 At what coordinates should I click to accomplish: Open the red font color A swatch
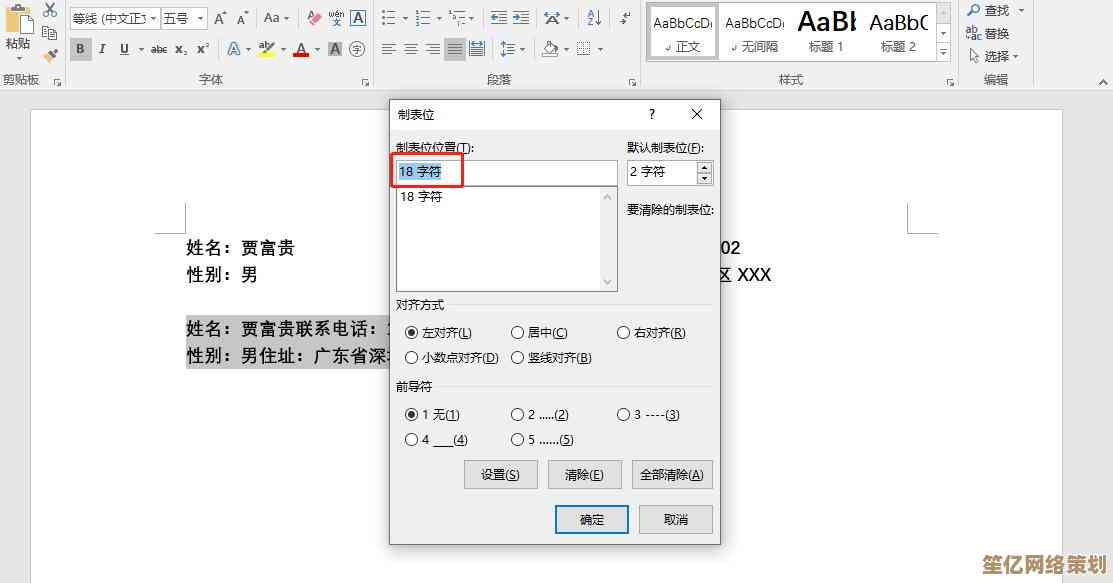coord(301,49)
